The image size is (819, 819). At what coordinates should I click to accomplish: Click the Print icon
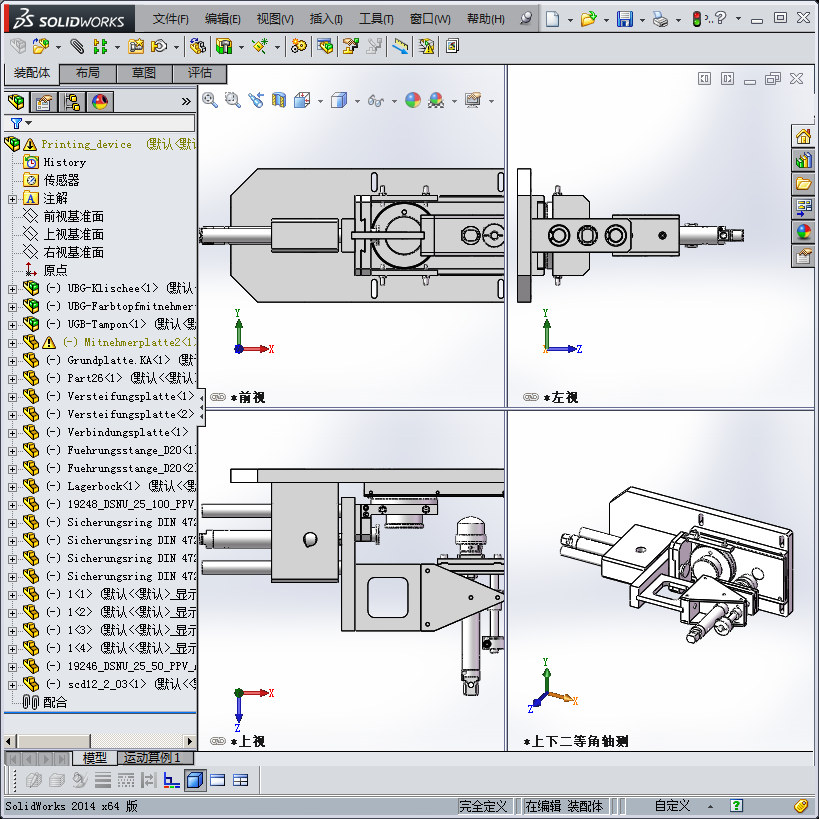point(661,20)
